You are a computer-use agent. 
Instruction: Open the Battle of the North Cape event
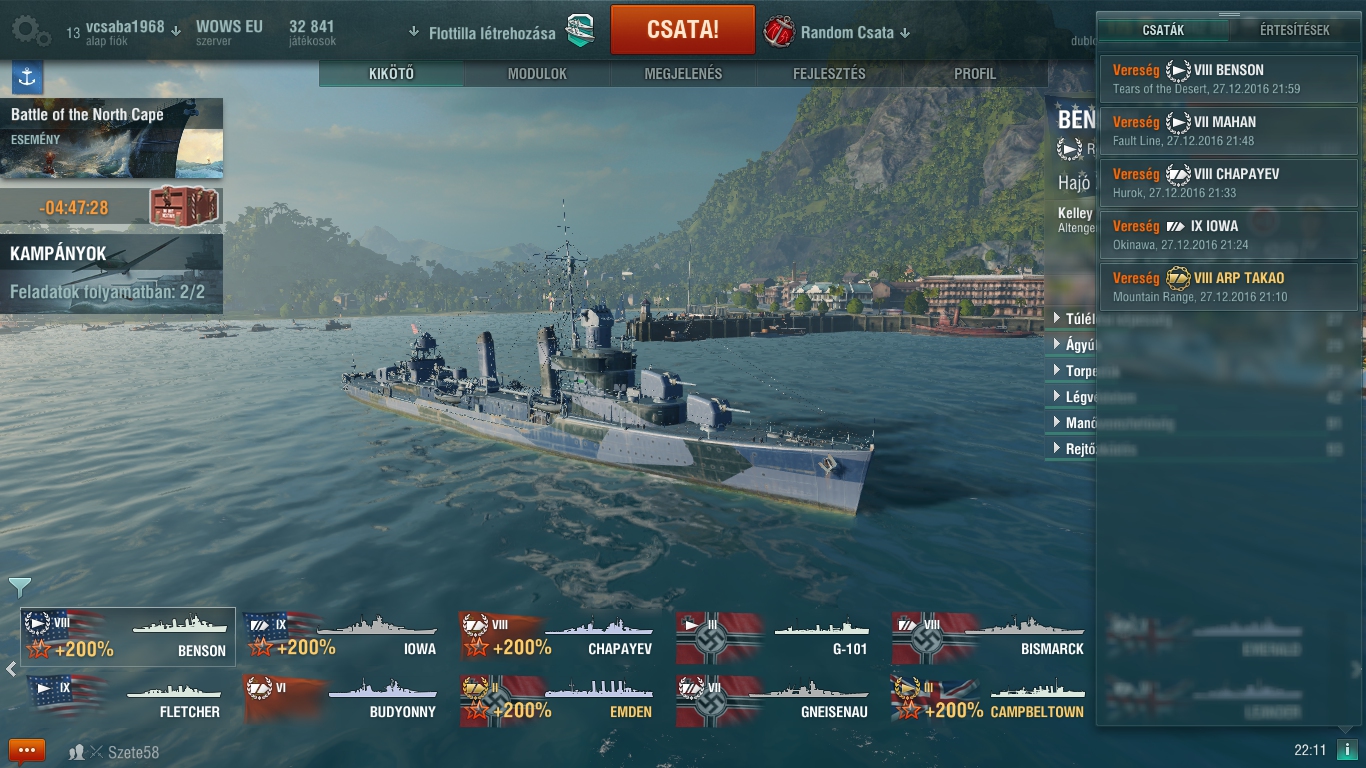(111, 138)
